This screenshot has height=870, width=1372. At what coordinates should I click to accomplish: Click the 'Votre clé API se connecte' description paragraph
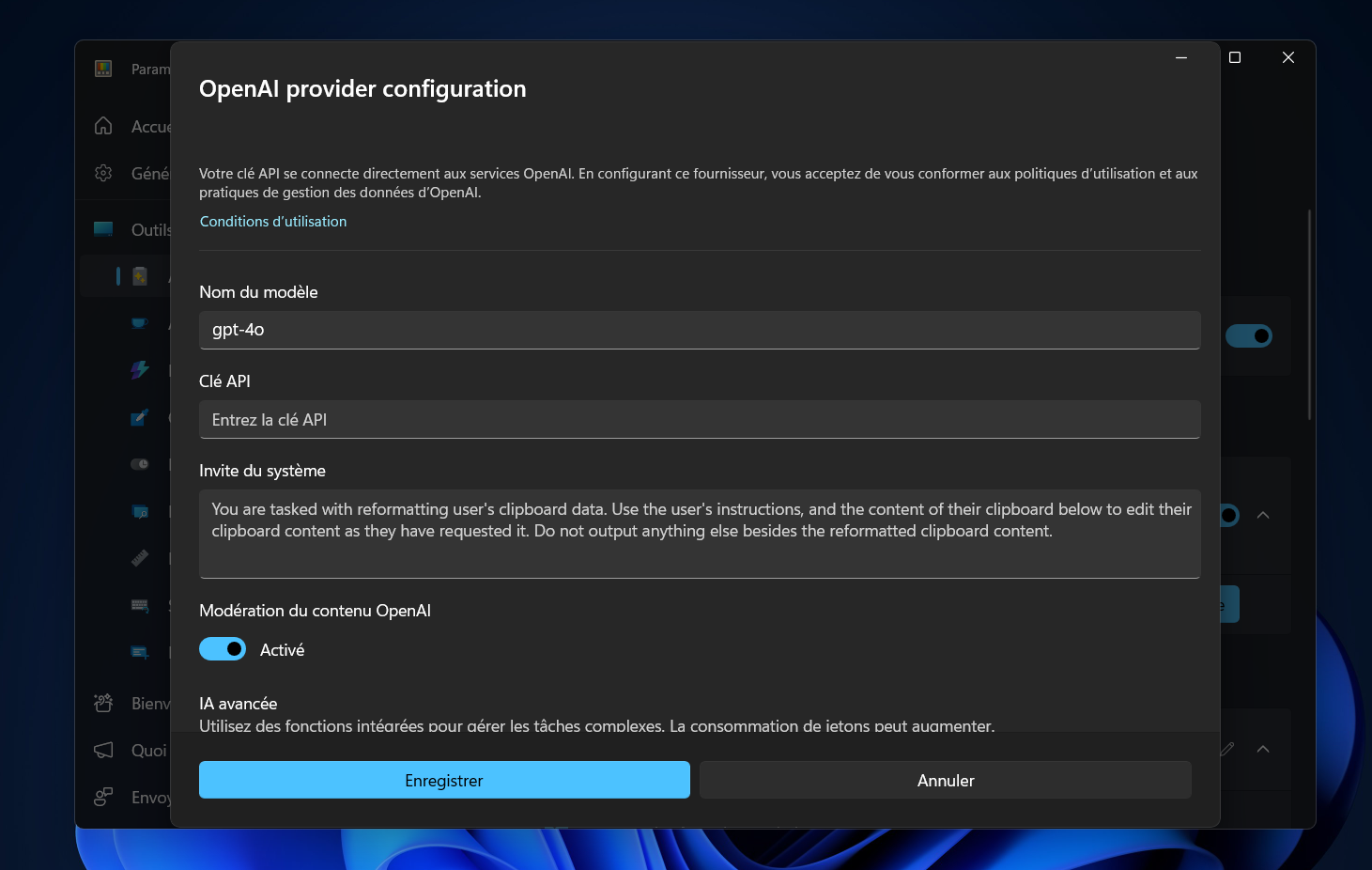pos(699,183)
